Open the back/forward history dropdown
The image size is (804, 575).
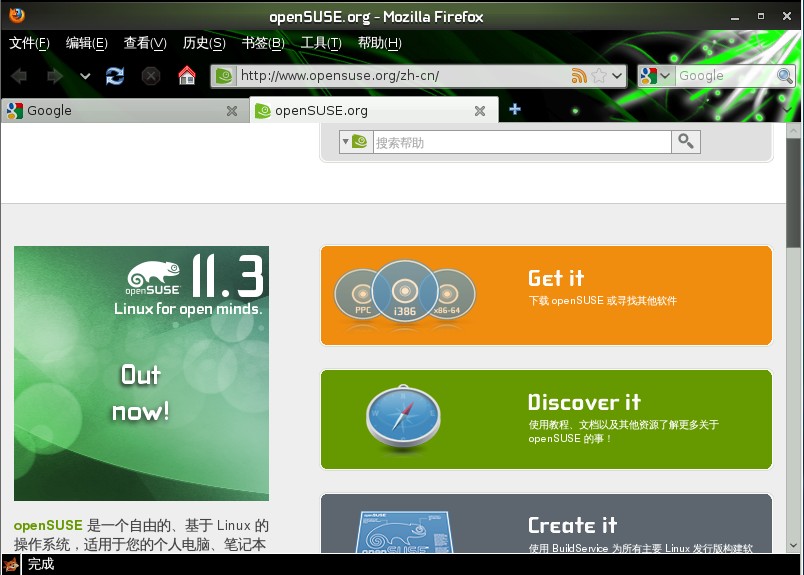[x=85, y=76]
